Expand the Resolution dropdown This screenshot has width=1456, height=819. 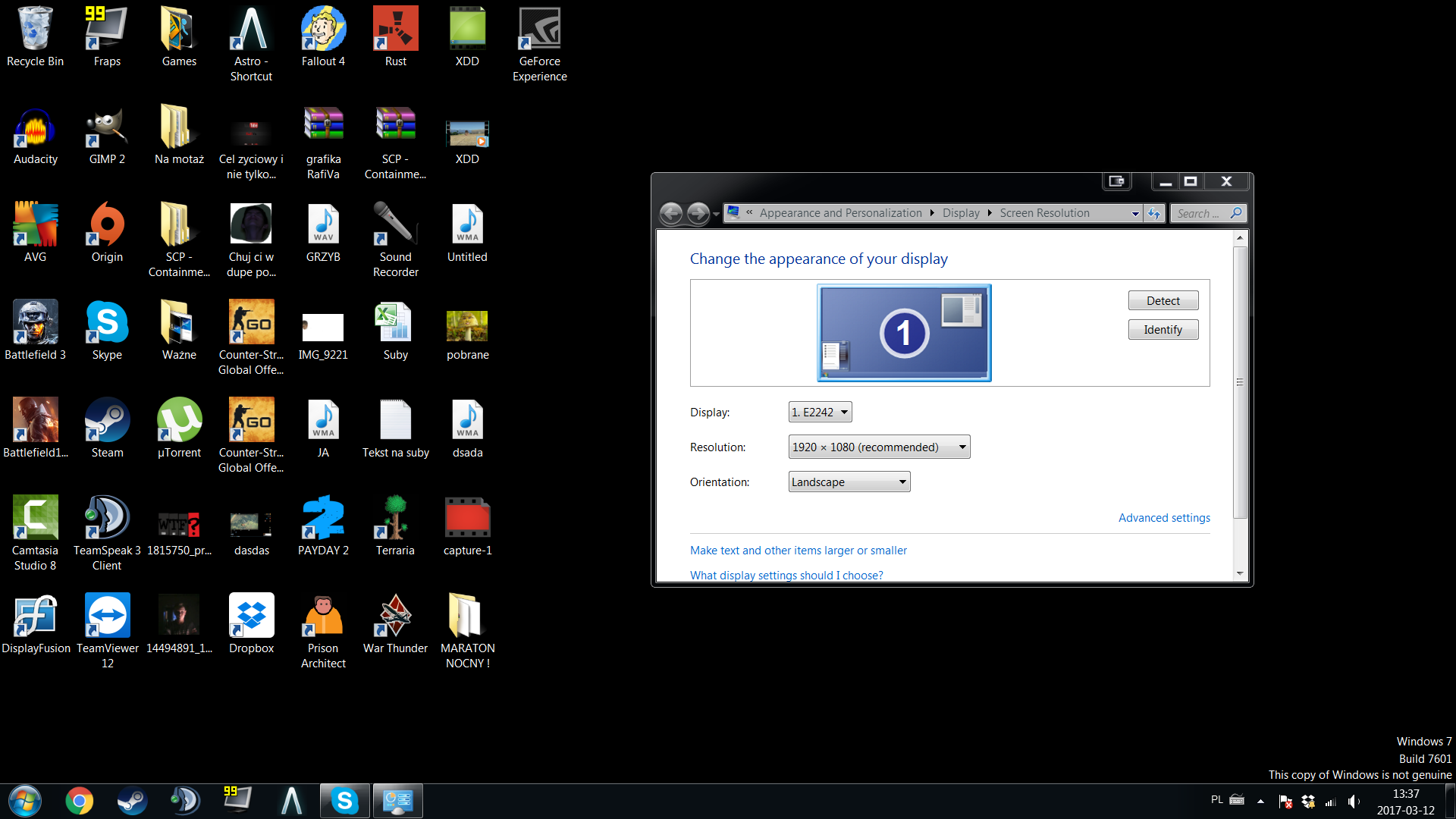[879, 447]
